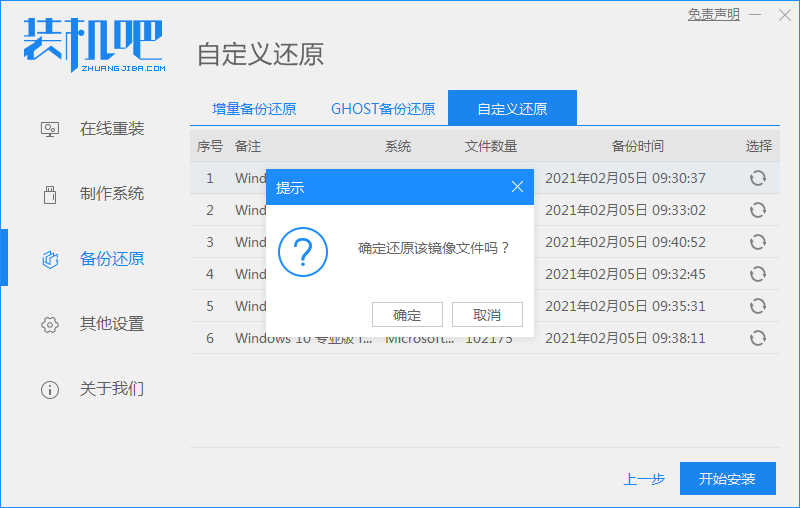Click restore icon for Windows 10 专业版 row 6

pos(758,338)
